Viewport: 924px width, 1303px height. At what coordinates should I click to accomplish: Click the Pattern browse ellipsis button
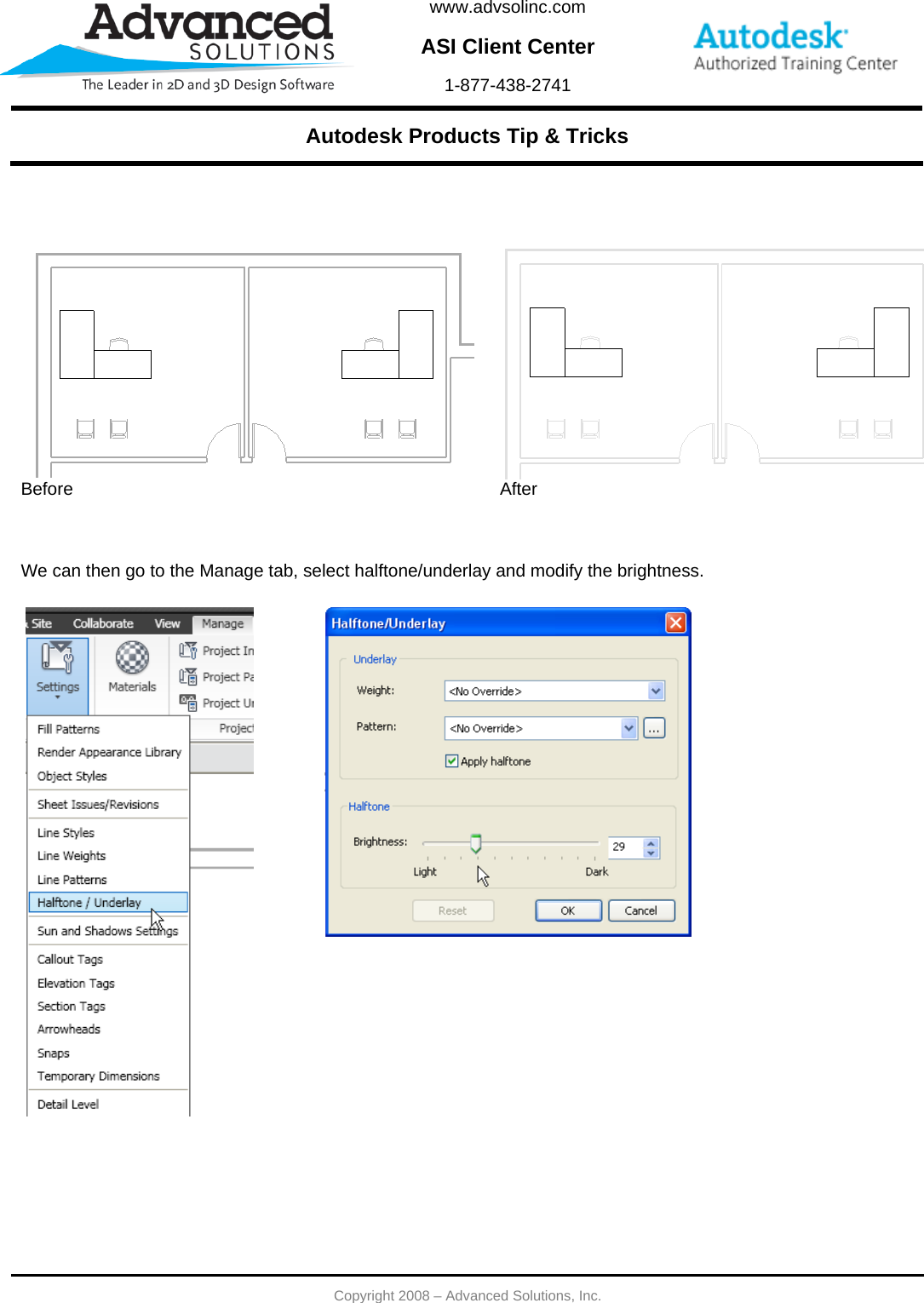coord(654,728)
